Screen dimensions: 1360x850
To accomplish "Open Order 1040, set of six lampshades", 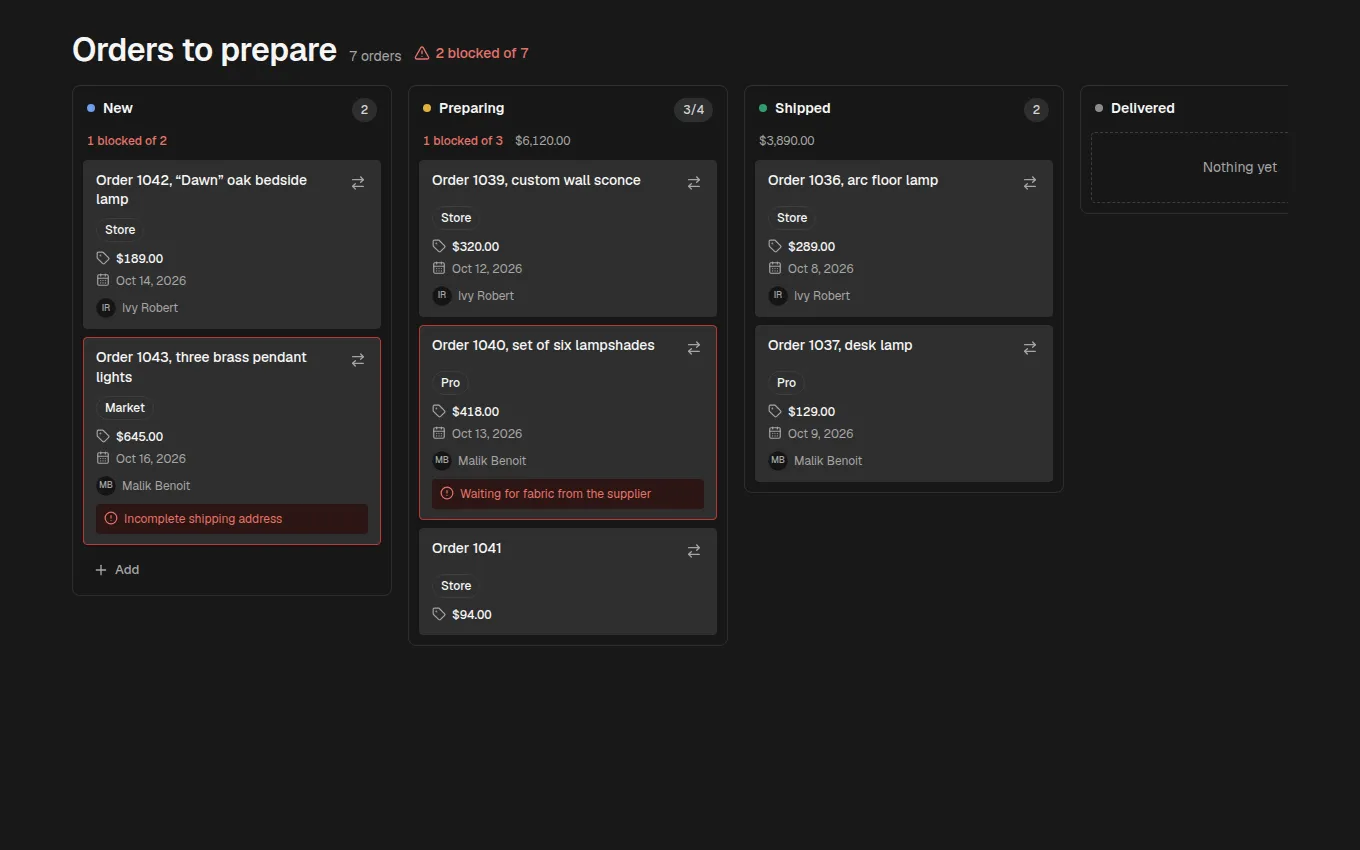I will pos(543,345).
